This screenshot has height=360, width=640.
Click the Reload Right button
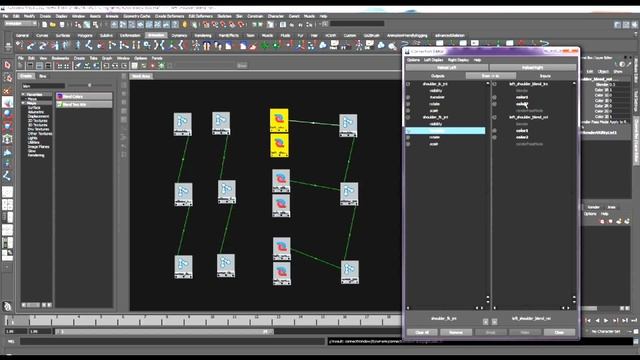coord(533,67)
